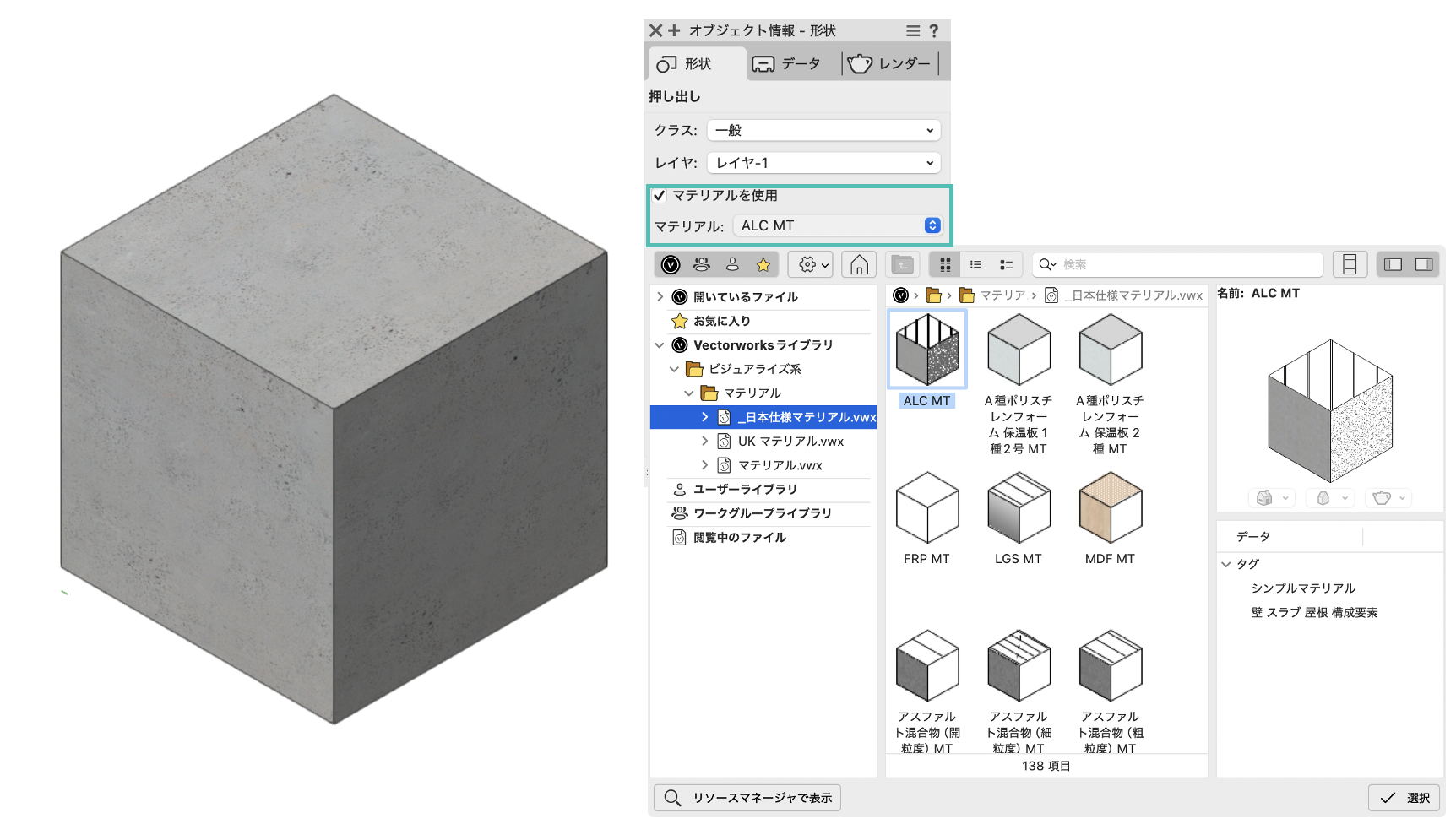The height and width of the screenshot is (824, 1456).
Task: Switch to thumbnail grid view
Action: point(945,265)
